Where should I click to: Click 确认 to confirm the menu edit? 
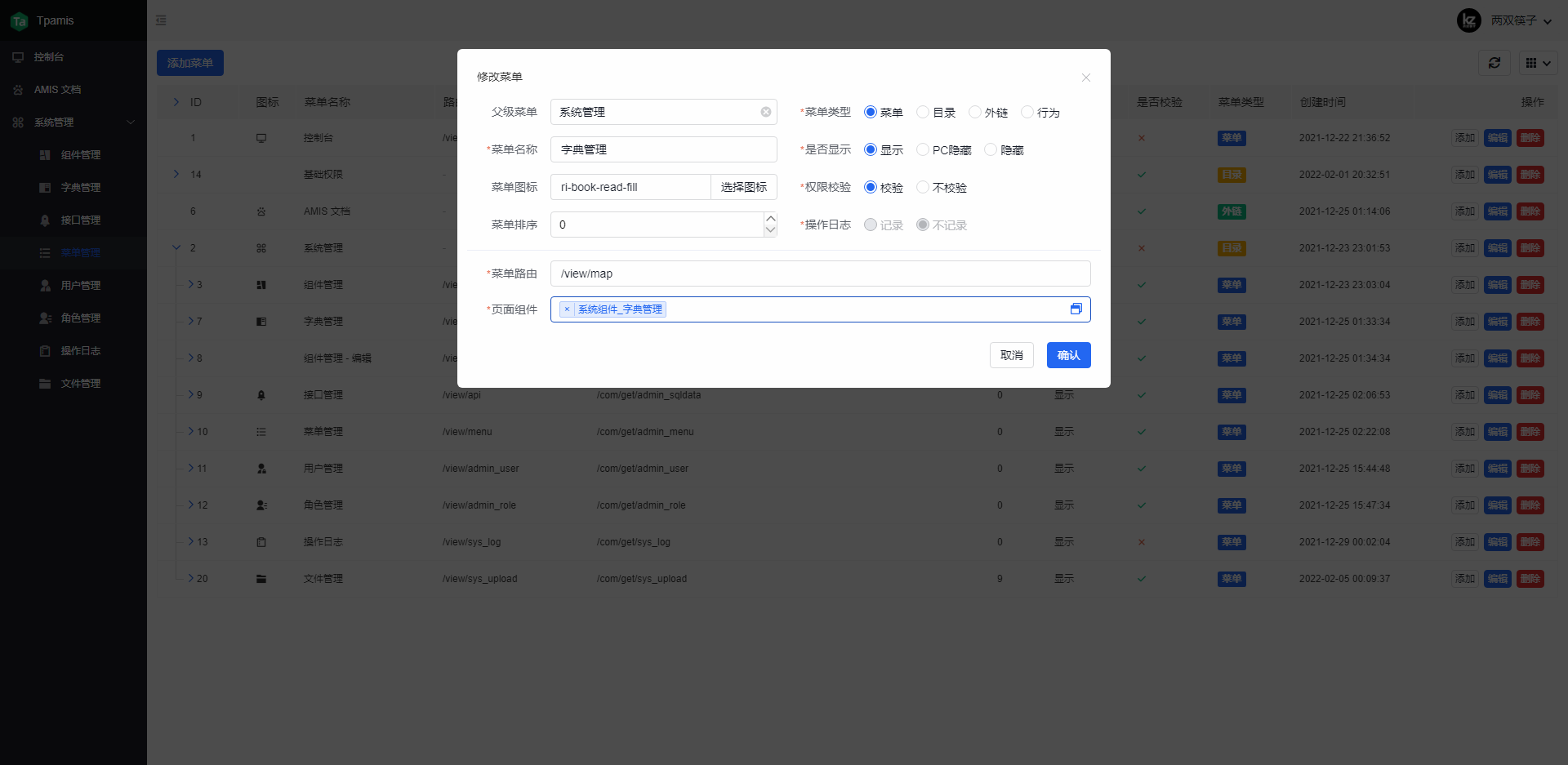[1069, 355]
